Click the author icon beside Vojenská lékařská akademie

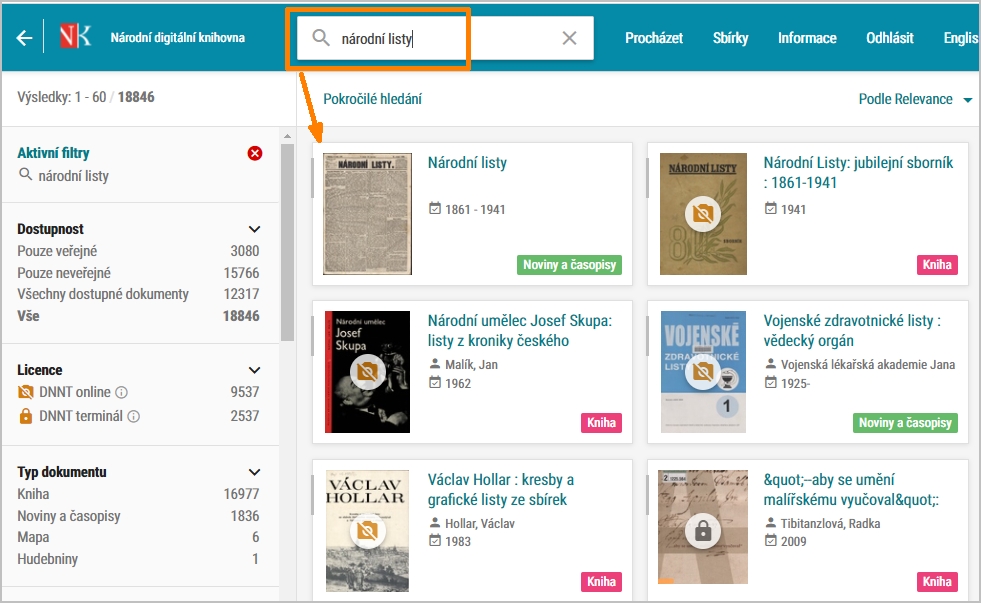[771, 363]
